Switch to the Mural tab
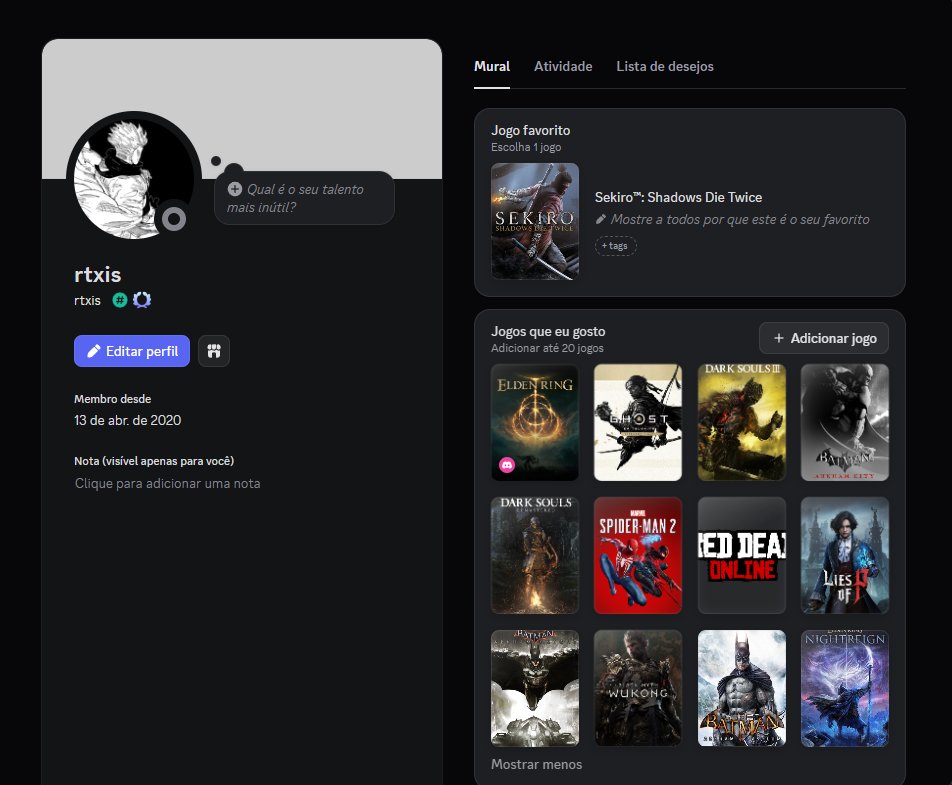The width and height of the screenshot is (952, 785). (x=492, y=66)
